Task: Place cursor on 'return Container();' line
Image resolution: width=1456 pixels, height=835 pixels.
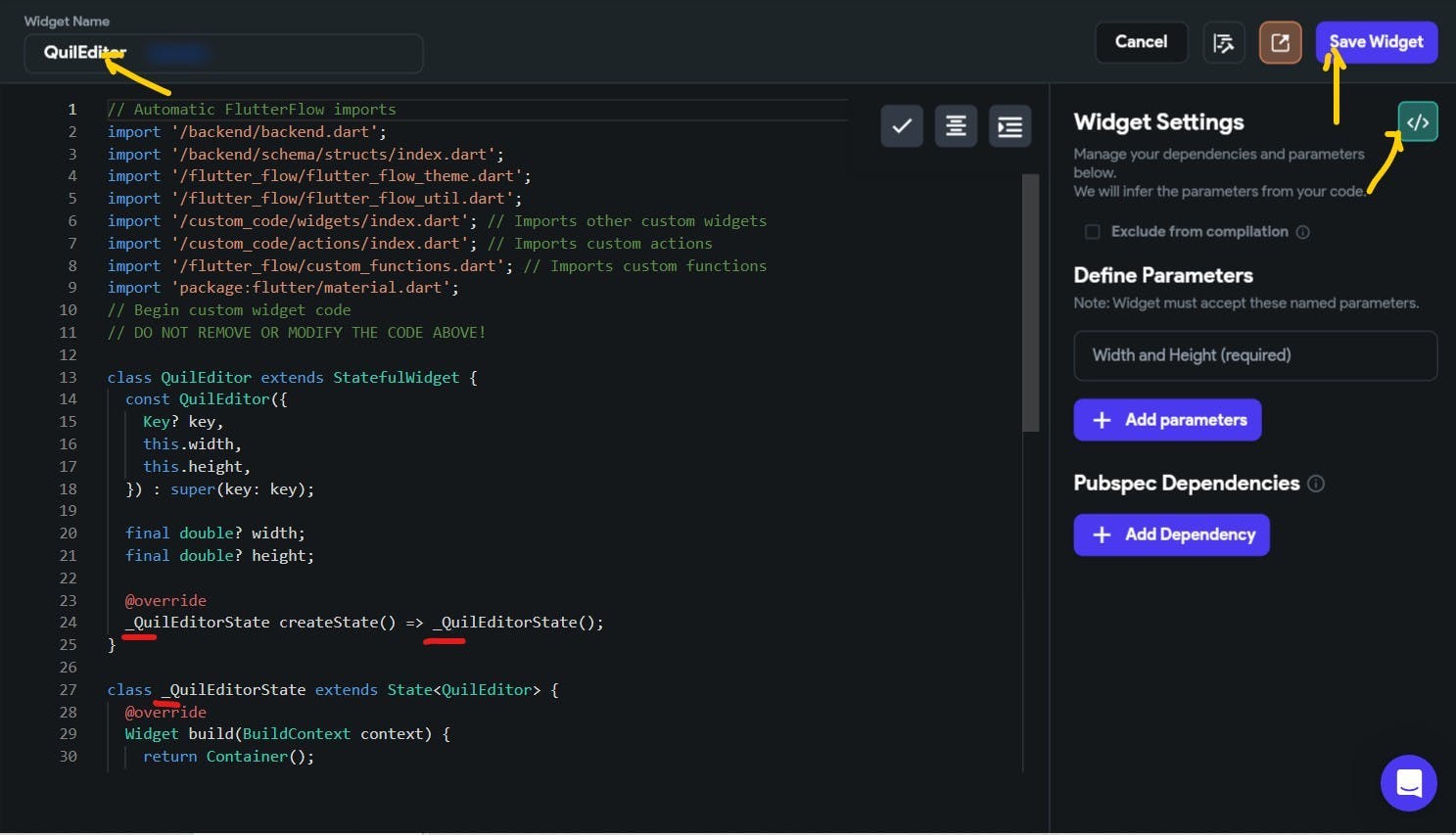Action: [x=228, y=757]
